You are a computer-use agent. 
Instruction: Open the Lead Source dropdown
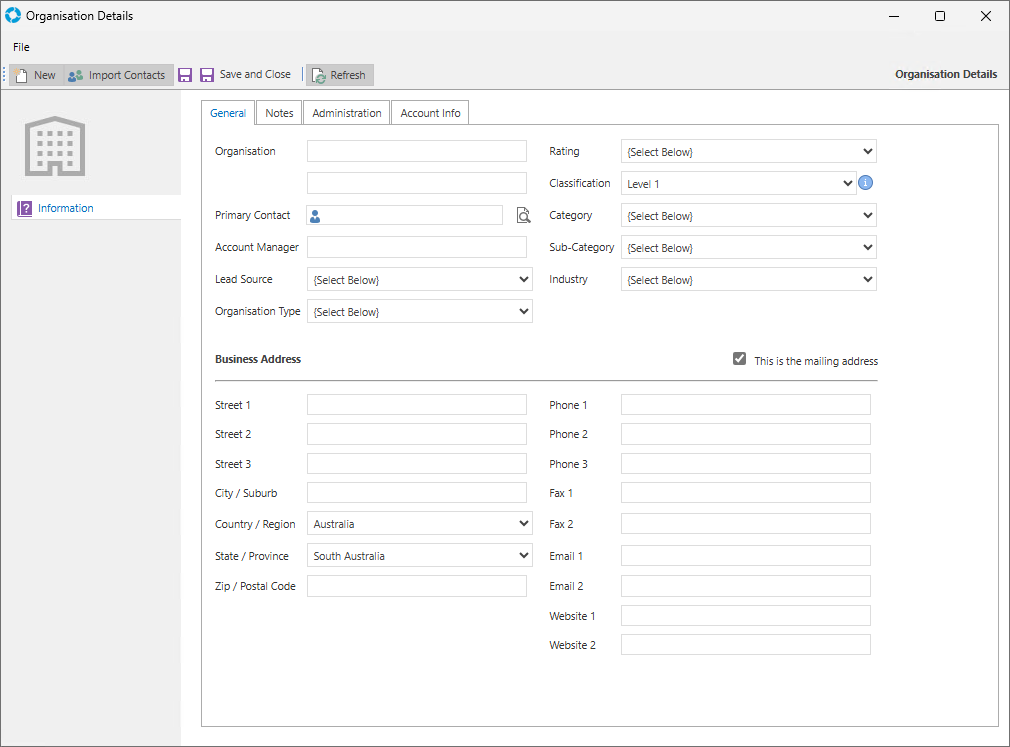pyautogui.click(x=419, y=280)
